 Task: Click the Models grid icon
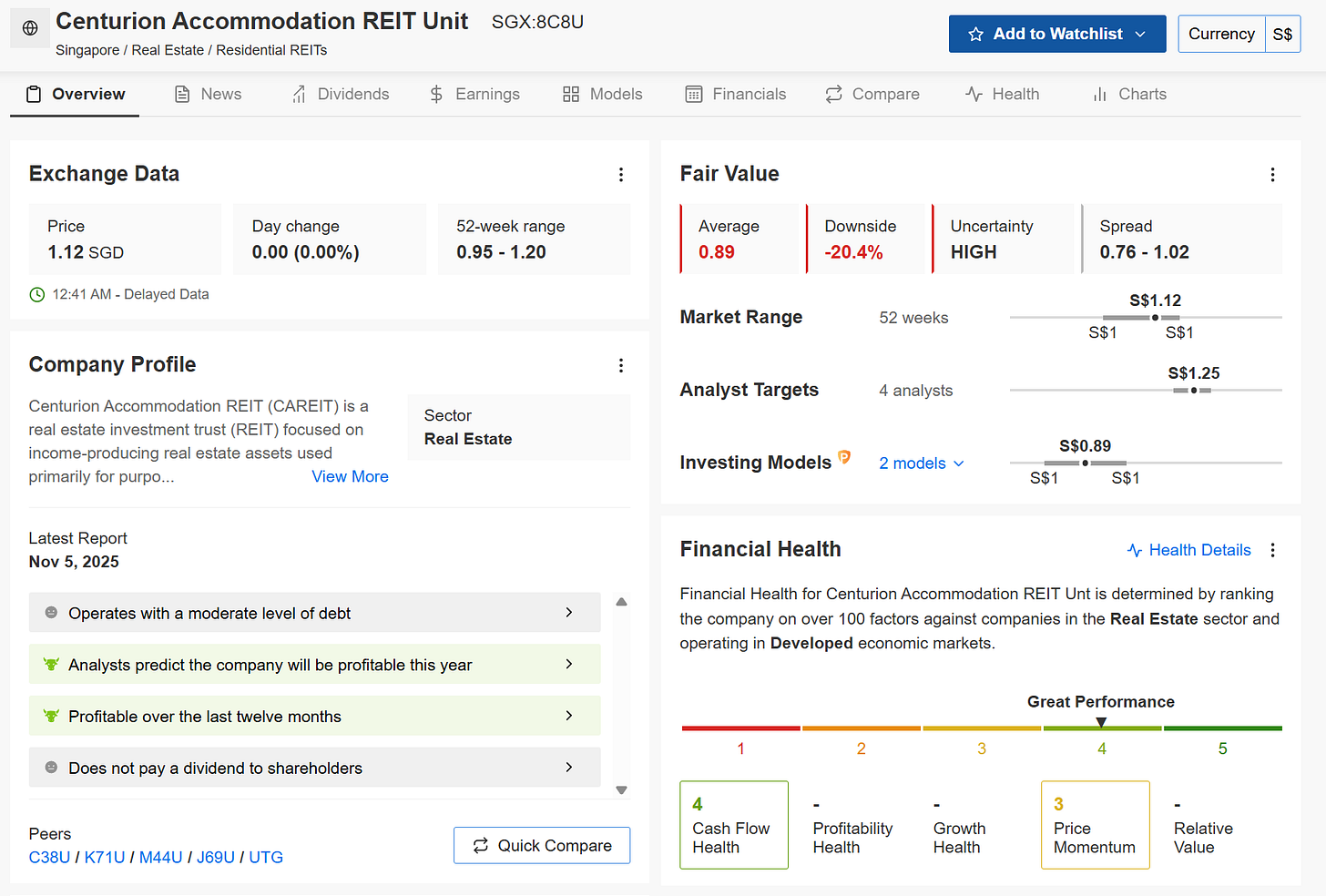pyautogui.click(x=571, y=94)
